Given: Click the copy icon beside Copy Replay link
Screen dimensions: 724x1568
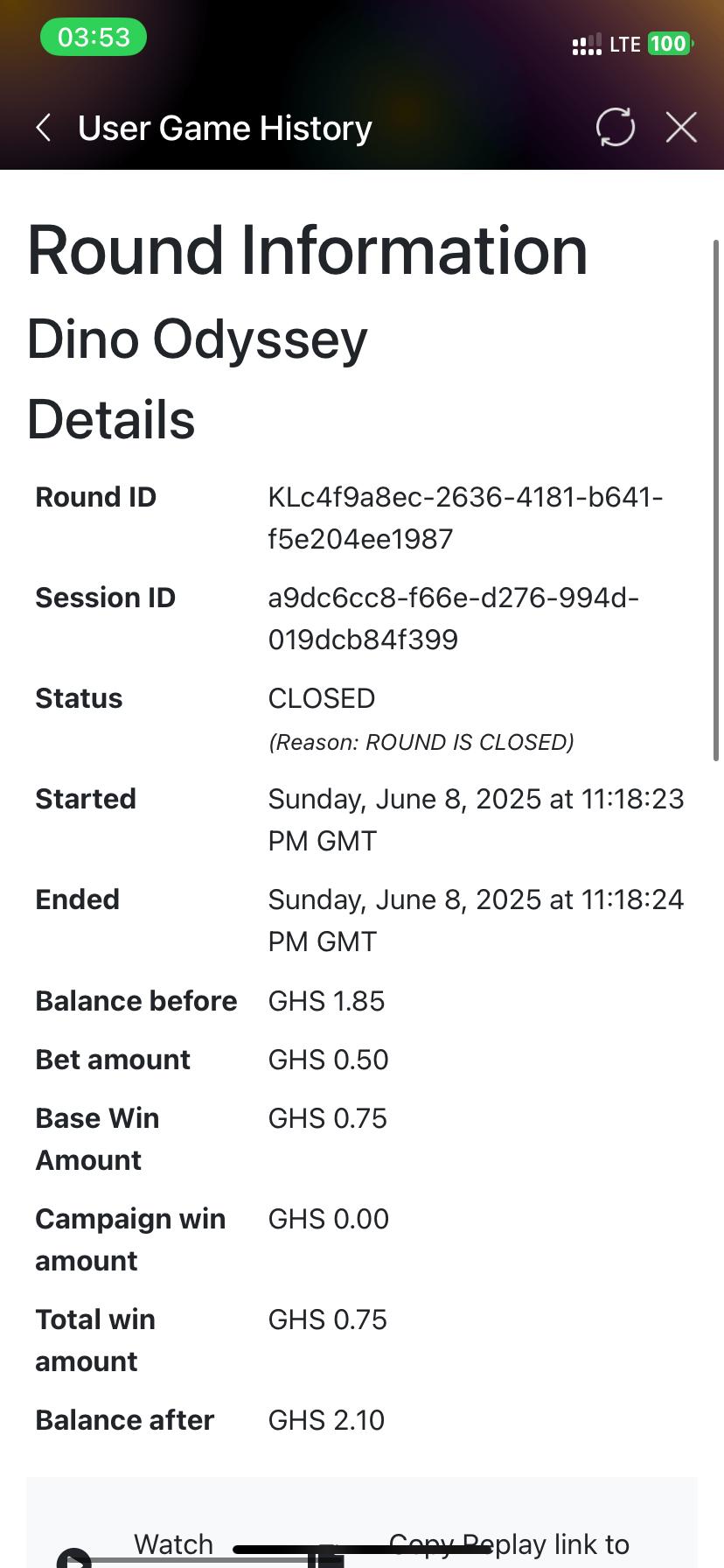Looking at the screenshot, I should [x=326, y=1557].
